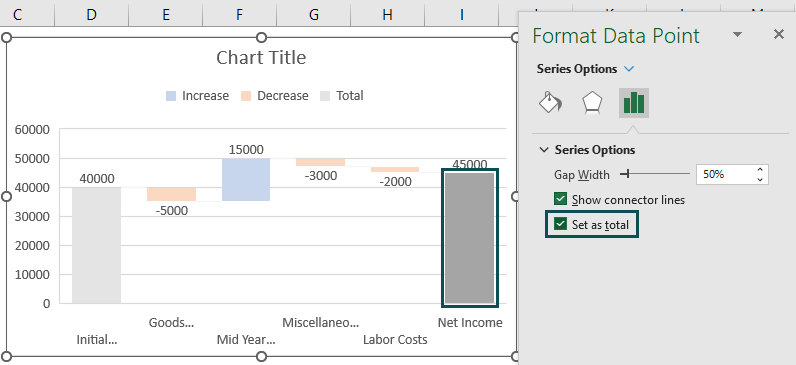Select the Total legend entry

point(342,96)
